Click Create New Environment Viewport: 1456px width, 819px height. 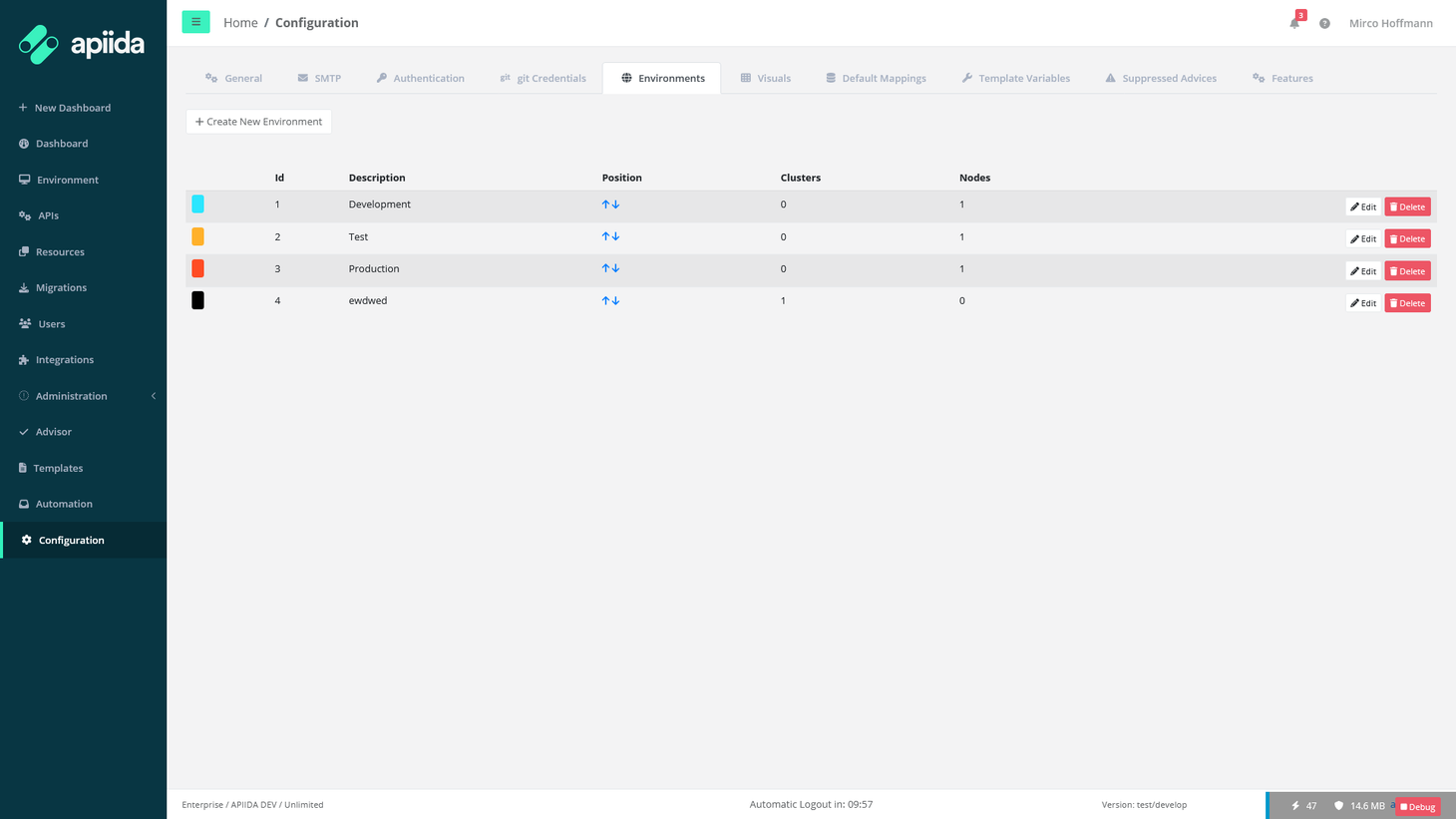[x=258, y=121]
